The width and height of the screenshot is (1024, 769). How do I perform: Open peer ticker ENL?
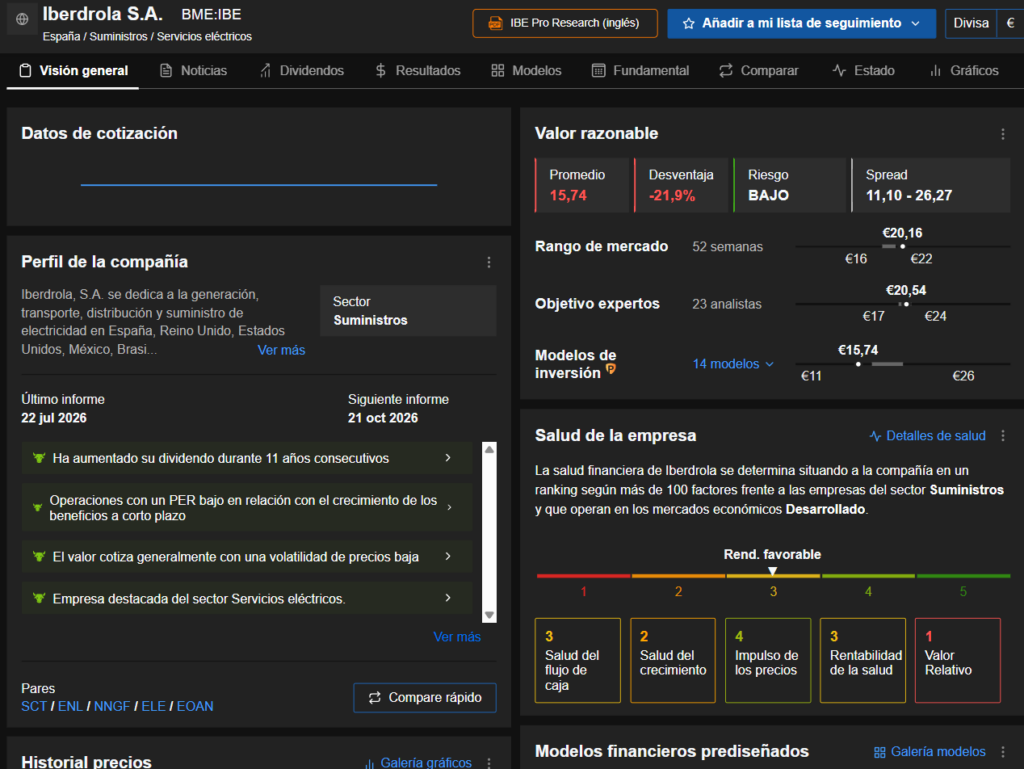point(70,706)
